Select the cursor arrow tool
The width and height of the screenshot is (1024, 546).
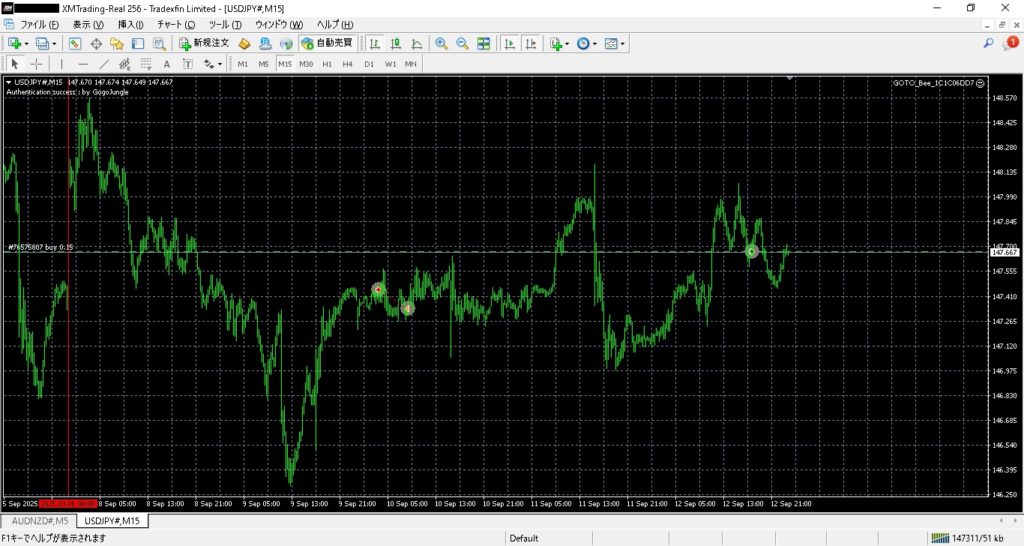click(x=14, y=64)
